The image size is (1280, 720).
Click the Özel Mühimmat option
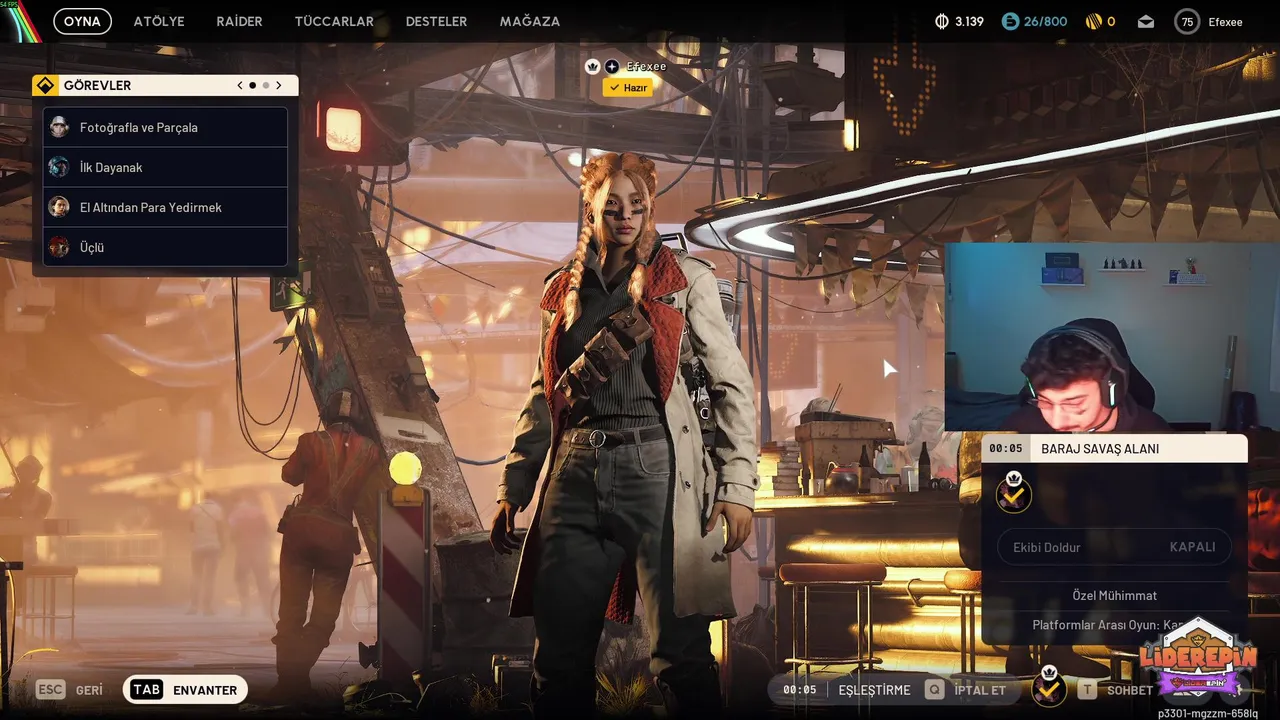1114,595
